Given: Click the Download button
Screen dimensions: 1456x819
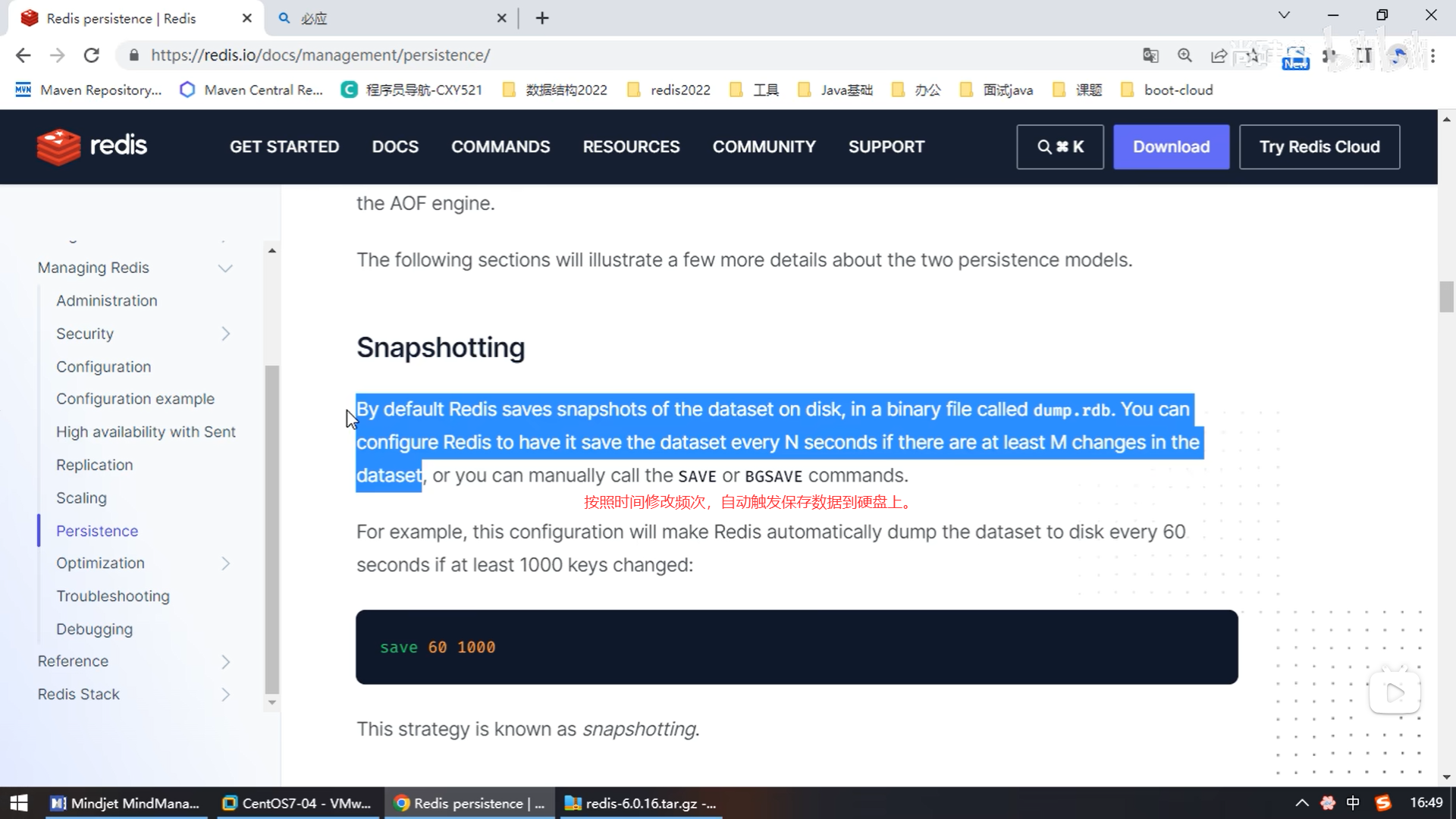Looking at the screenshot, I should (1171, 146).
